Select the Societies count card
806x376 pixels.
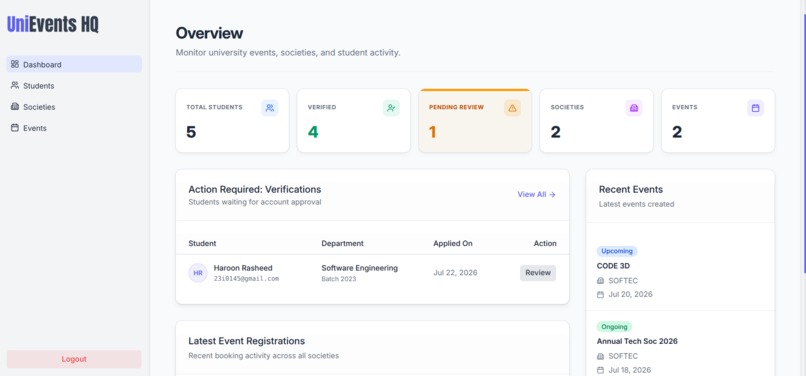(596, 121)
